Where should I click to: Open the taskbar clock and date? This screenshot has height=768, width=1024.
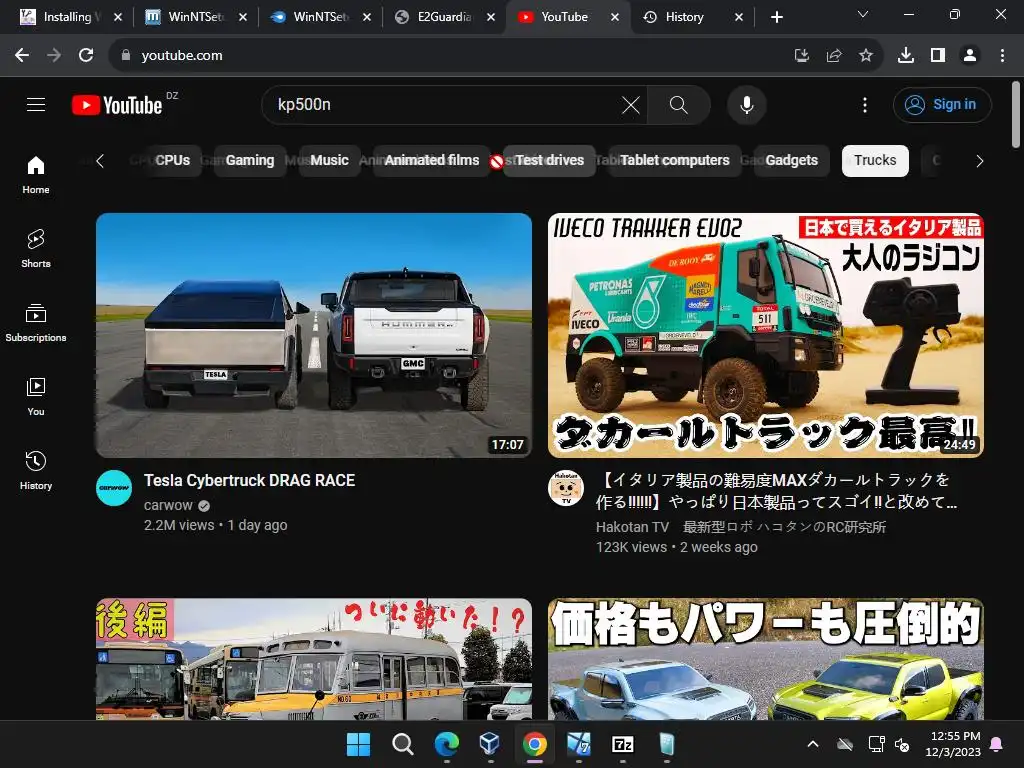pyautogui.click(x=955, y=744)
